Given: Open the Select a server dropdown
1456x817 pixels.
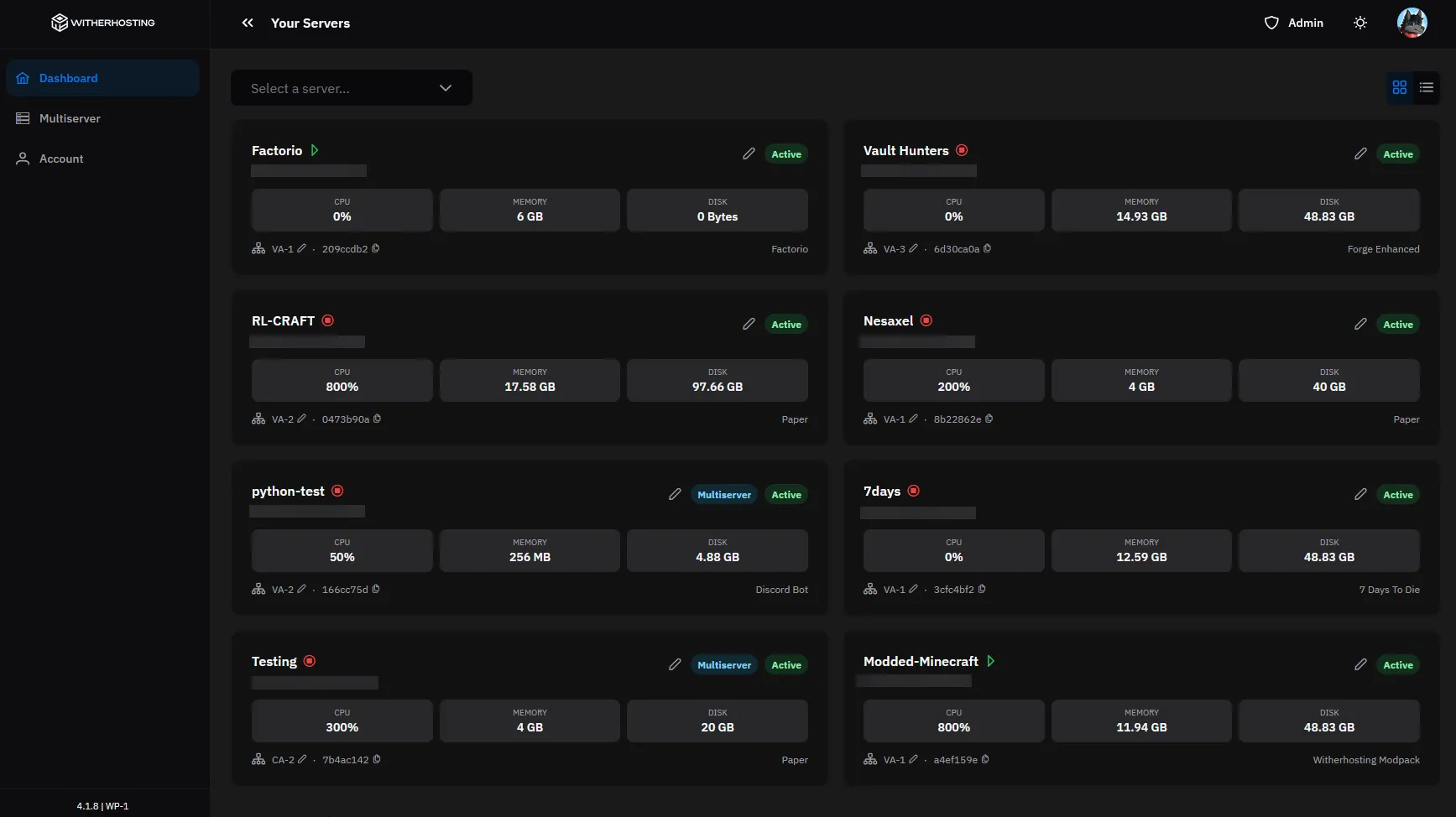Looking at the screenshot, I should pos(352,88).
